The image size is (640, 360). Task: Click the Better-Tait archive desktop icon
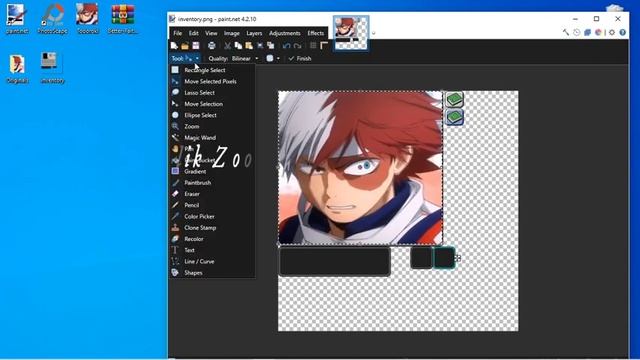[122, 19]
